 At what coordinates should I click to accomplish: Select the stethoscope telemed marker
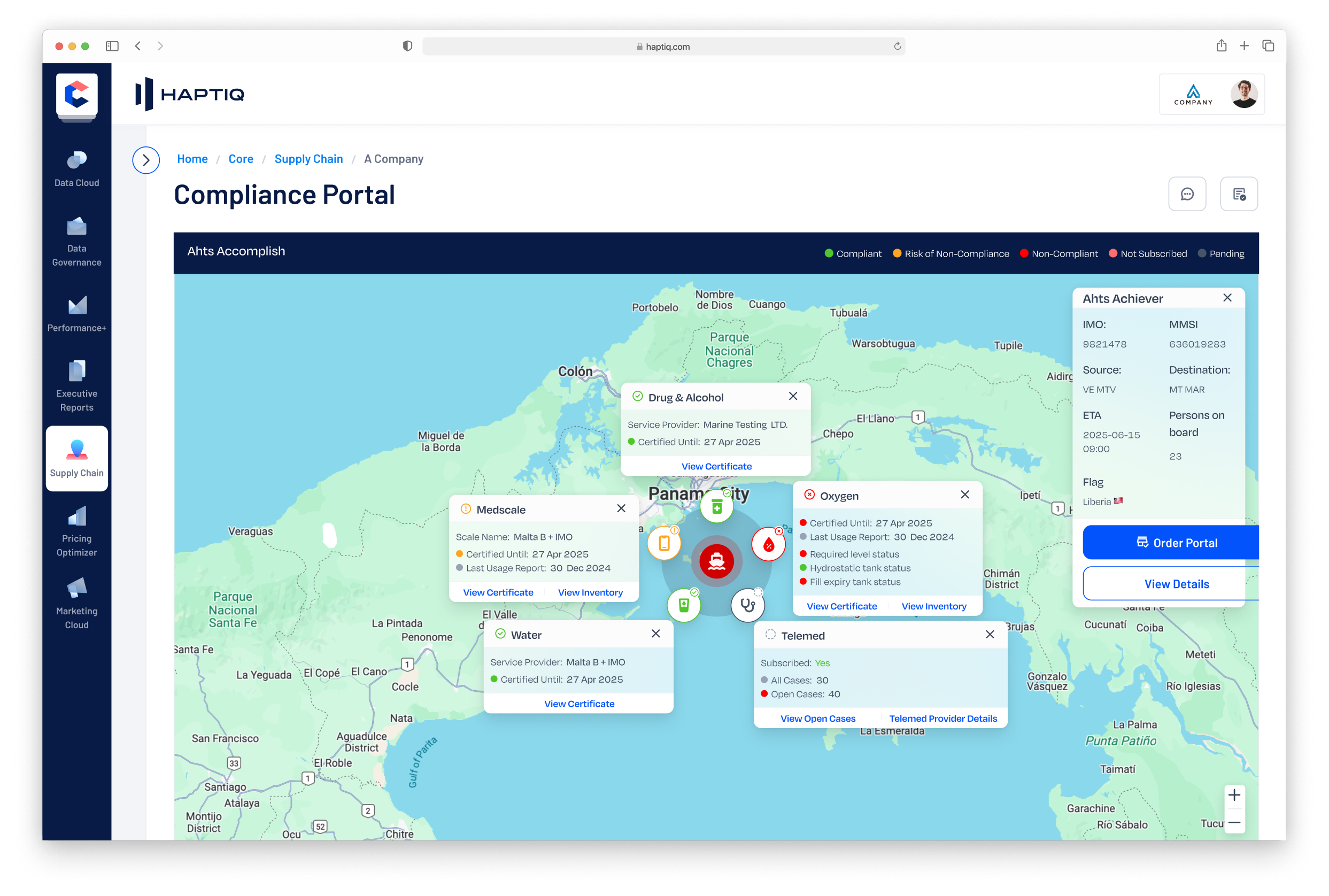(747, 605)
